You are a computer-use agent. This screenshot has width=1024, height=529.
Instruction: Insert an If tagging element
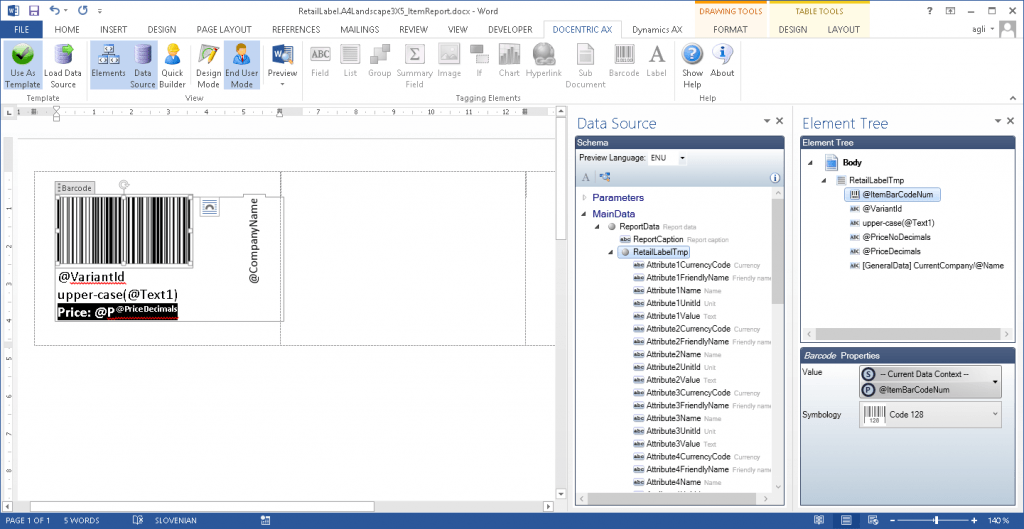pos(479,61)
